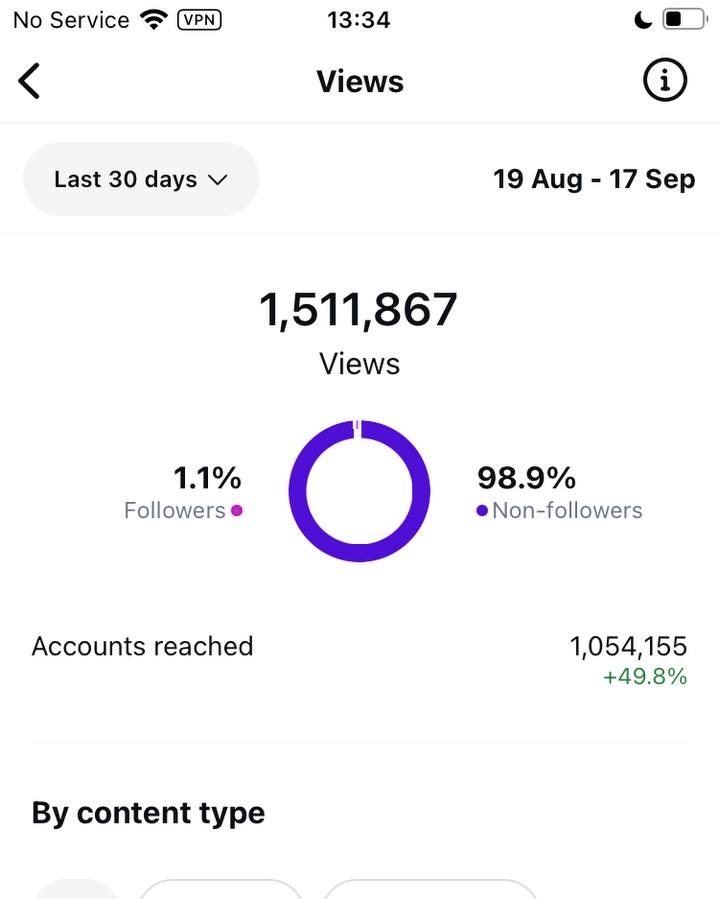Tap the moon Focus icon

(644, 19)
